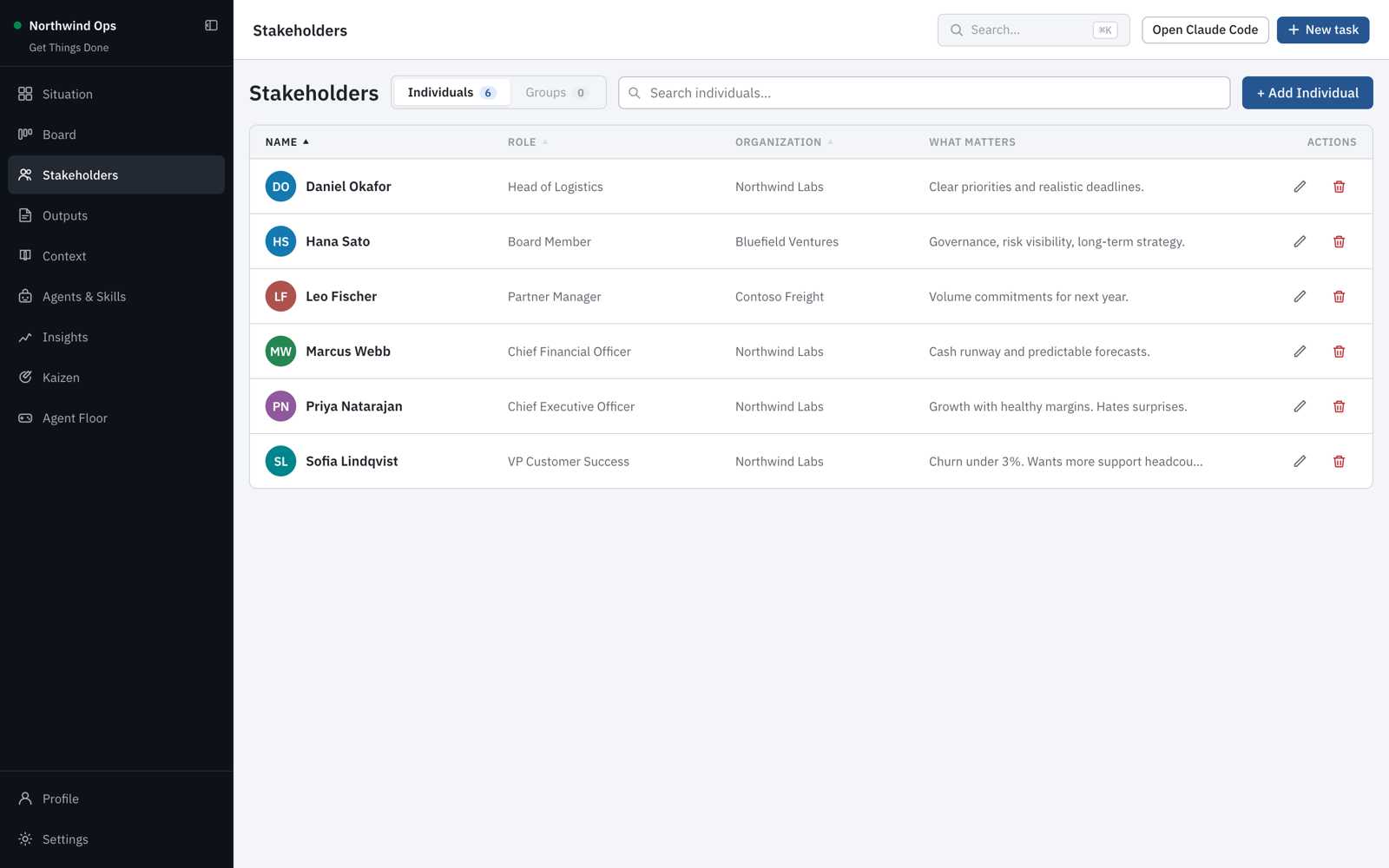The width and height of the screenshot is (1389, 868).
Task: Edit the Marcus Webb stakeholder
Action: (x=1300, y=352)
